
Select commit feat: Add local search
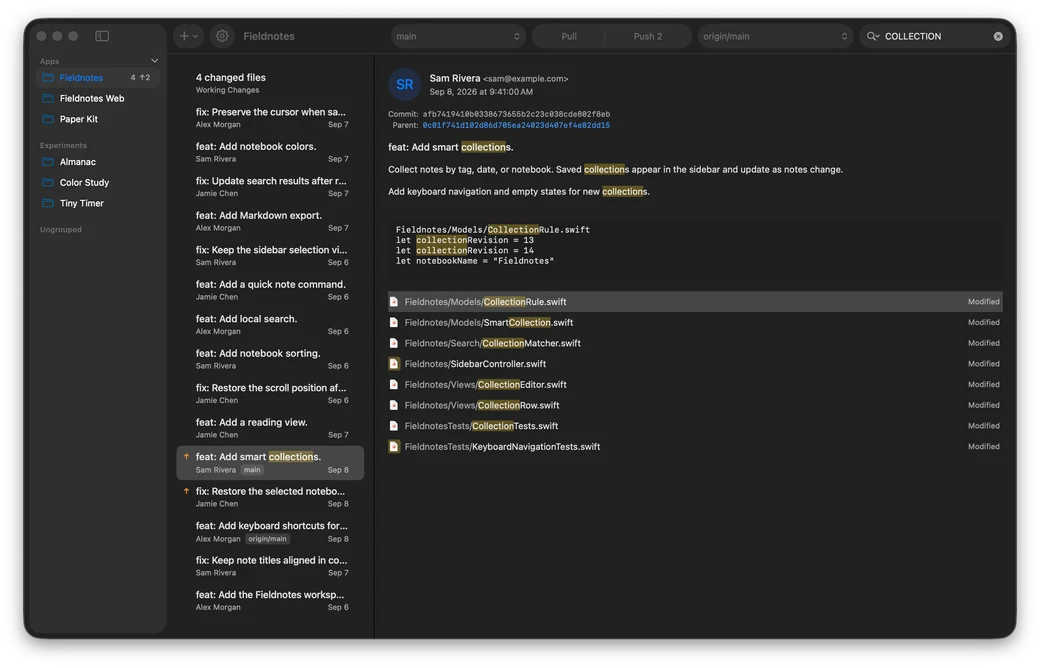(x=271, y=324)
